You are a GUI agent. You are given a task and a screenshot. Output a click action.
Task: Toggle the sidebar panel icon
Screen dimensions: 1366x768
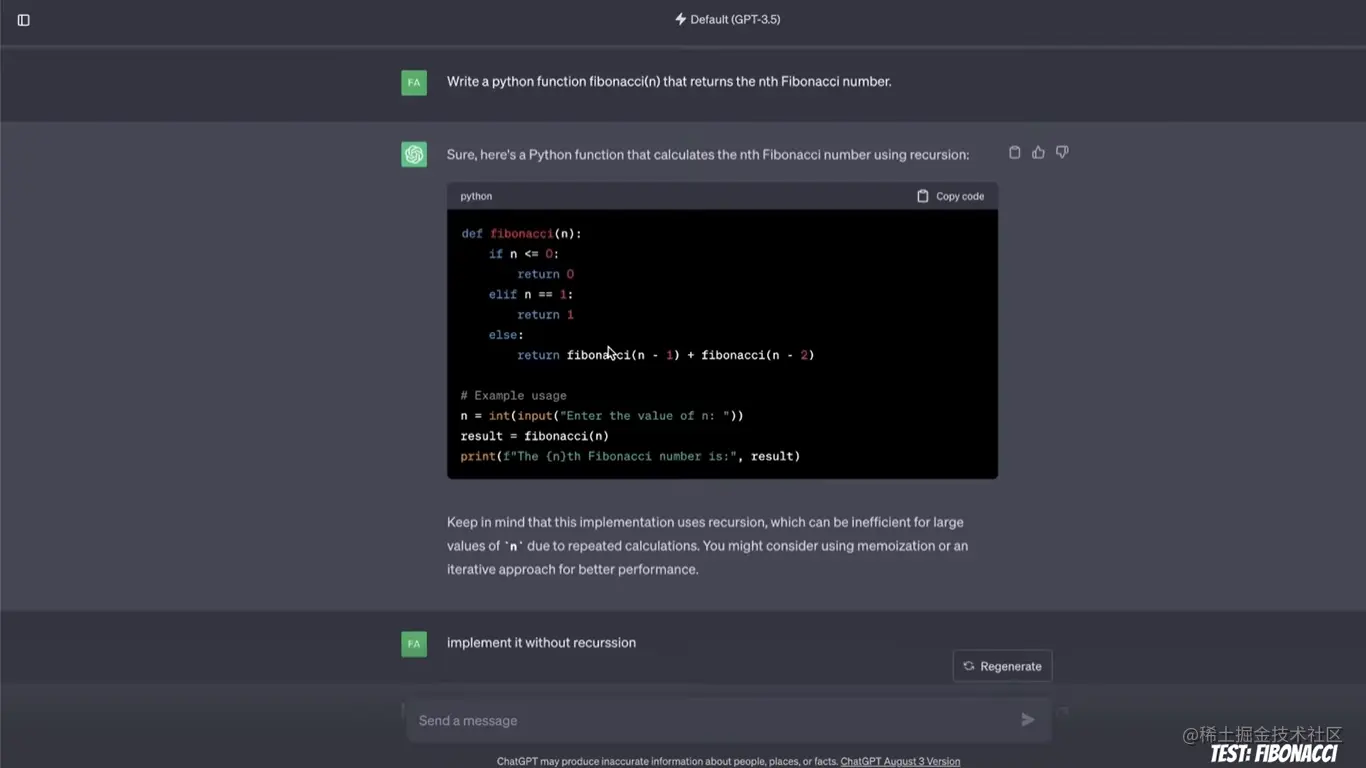click(x=24, y=20)
